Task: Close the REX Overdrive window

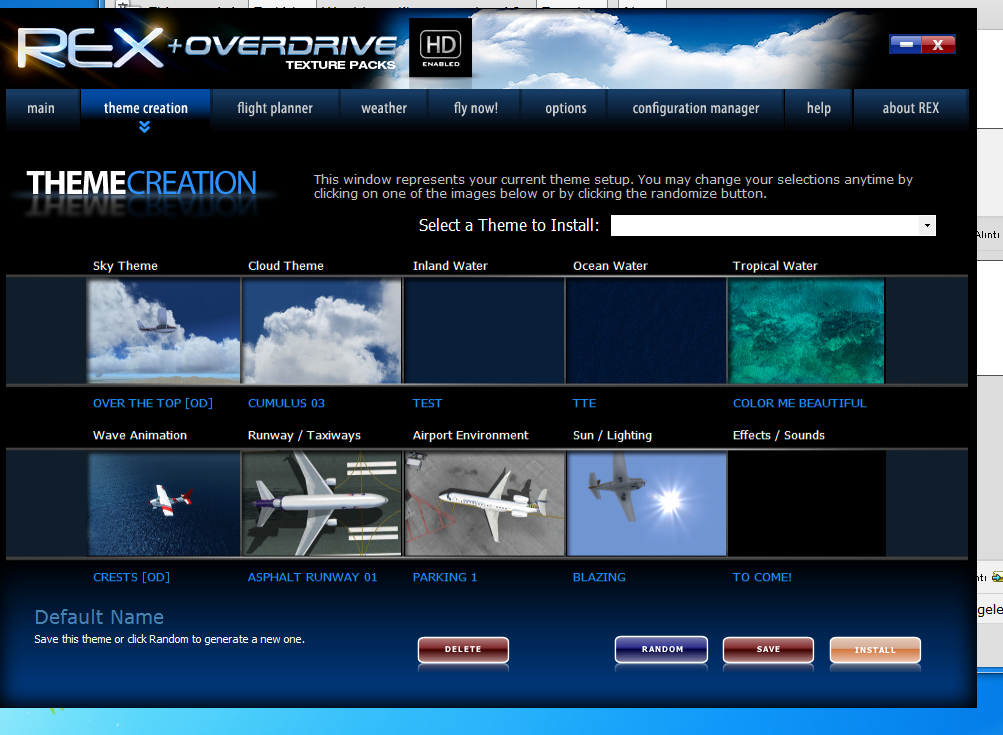Action: pyautogui.click(x=938, y=45)
